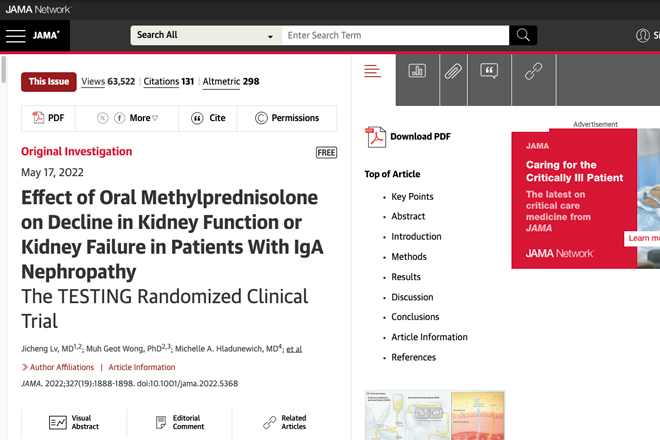Jump to Conclusions section

415,317
